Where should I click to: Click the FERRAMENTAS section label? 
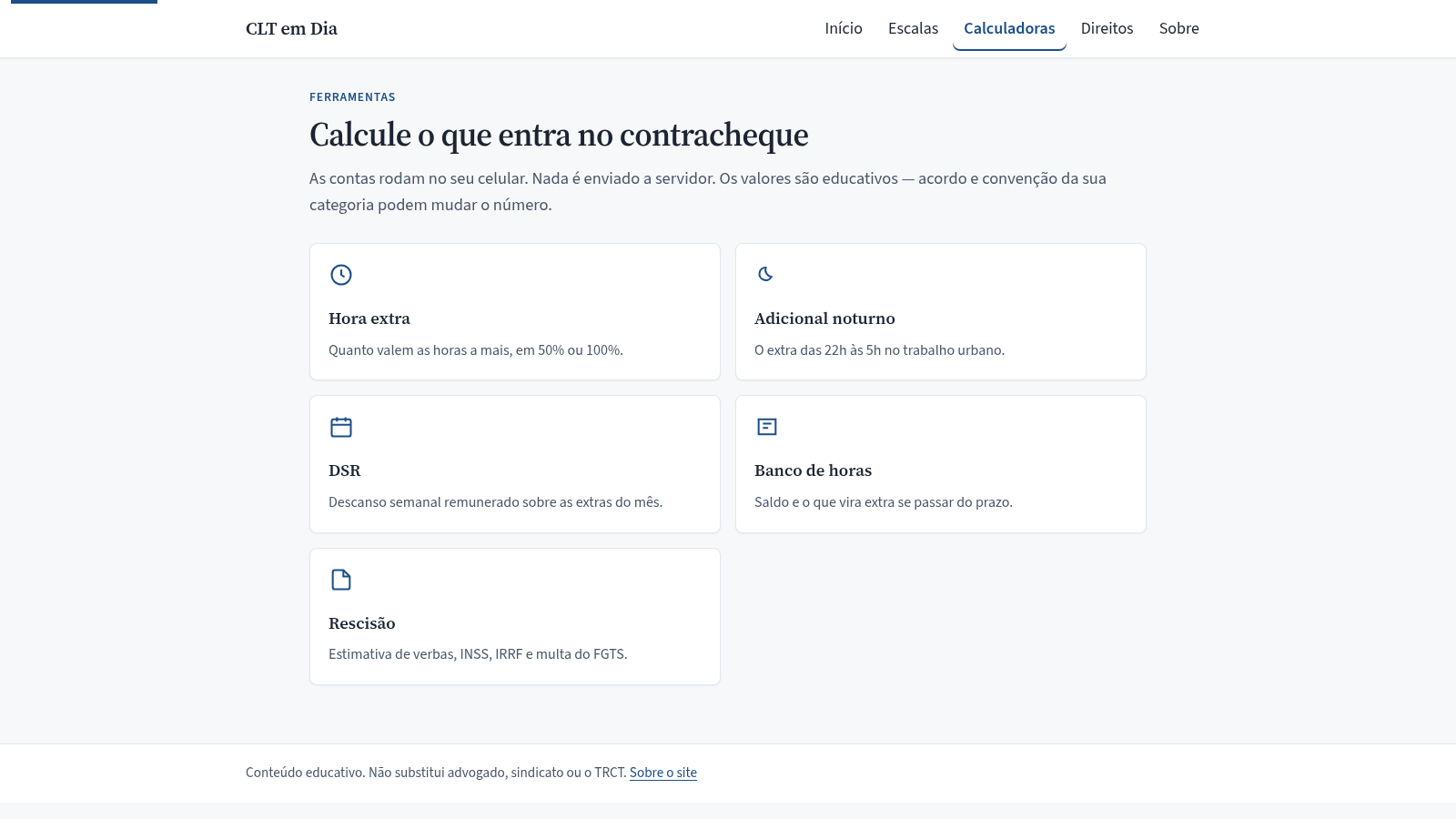pos(352,97)
